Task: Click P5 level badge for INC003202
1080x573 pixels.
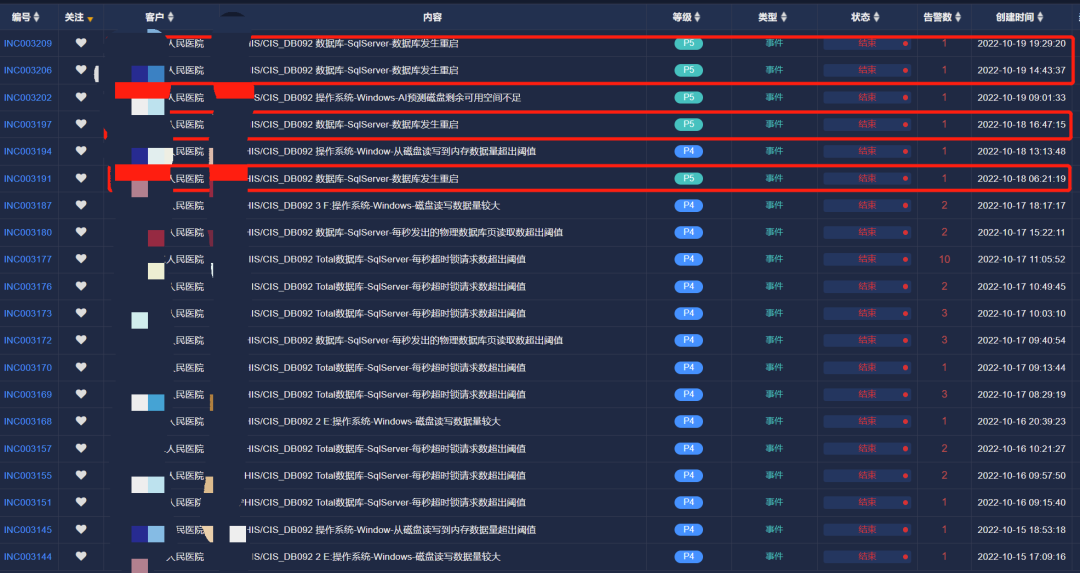Action: click(x=688, y=97)
